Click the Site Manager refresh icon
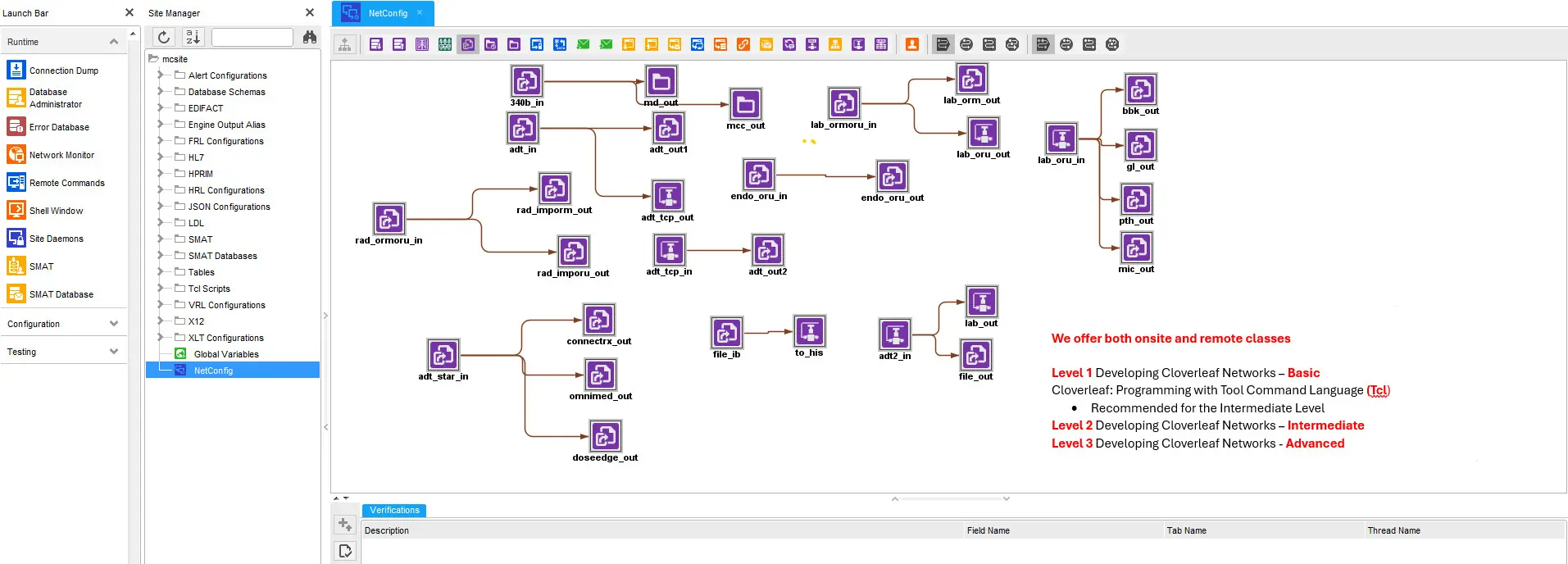Screen dimensions: 1568x564 click(x=164, y=37)
